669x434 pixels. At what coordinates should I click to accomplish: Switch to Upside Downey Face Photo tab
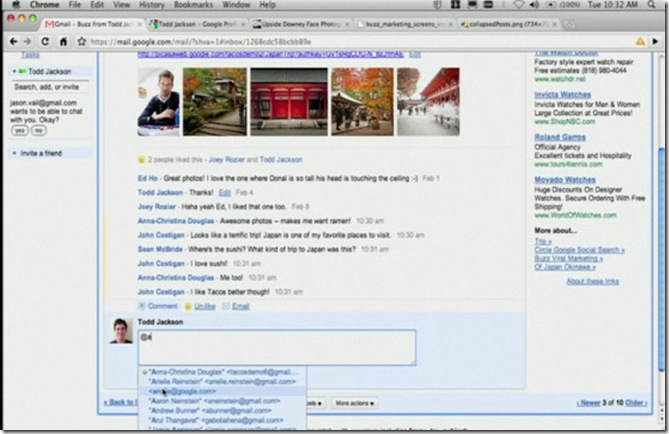click(x=301, y=24)
